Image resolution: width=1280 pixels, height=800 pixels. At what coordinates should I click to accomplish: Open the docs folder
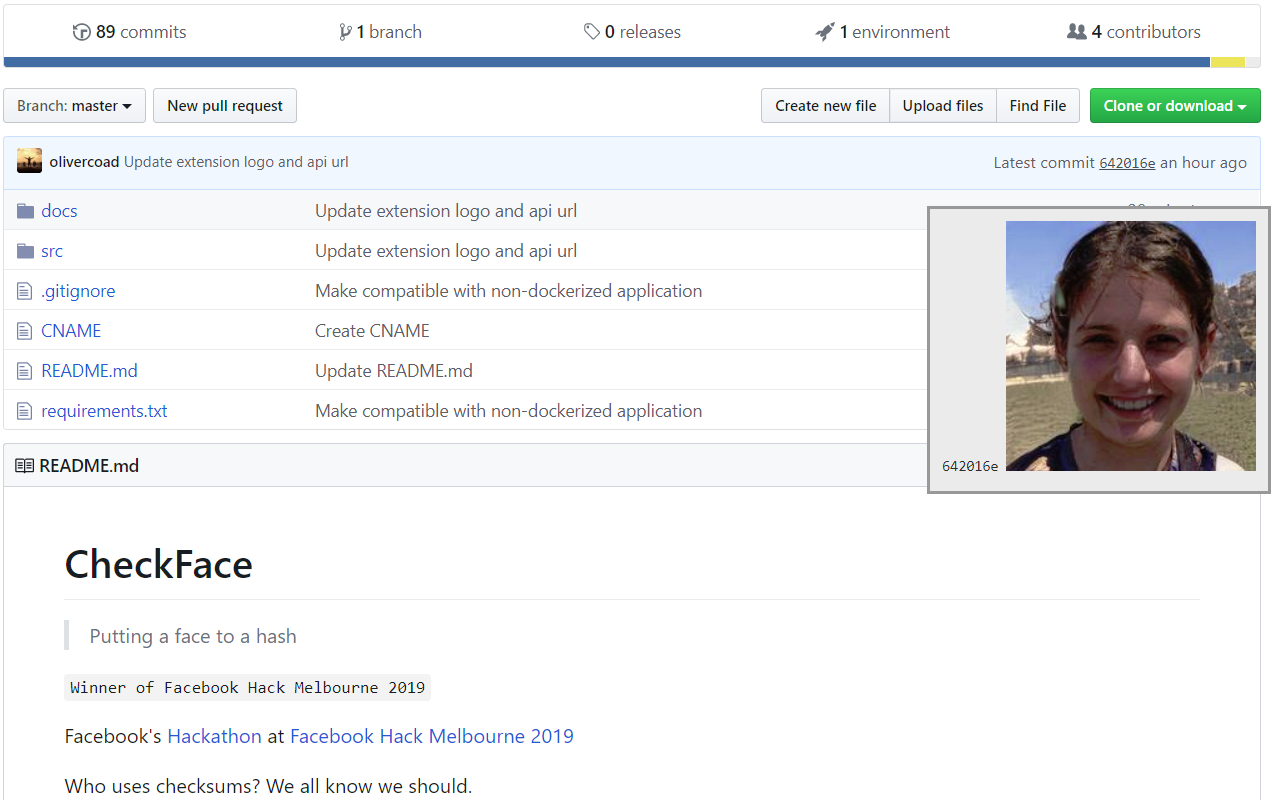click(x=59, y=211)
